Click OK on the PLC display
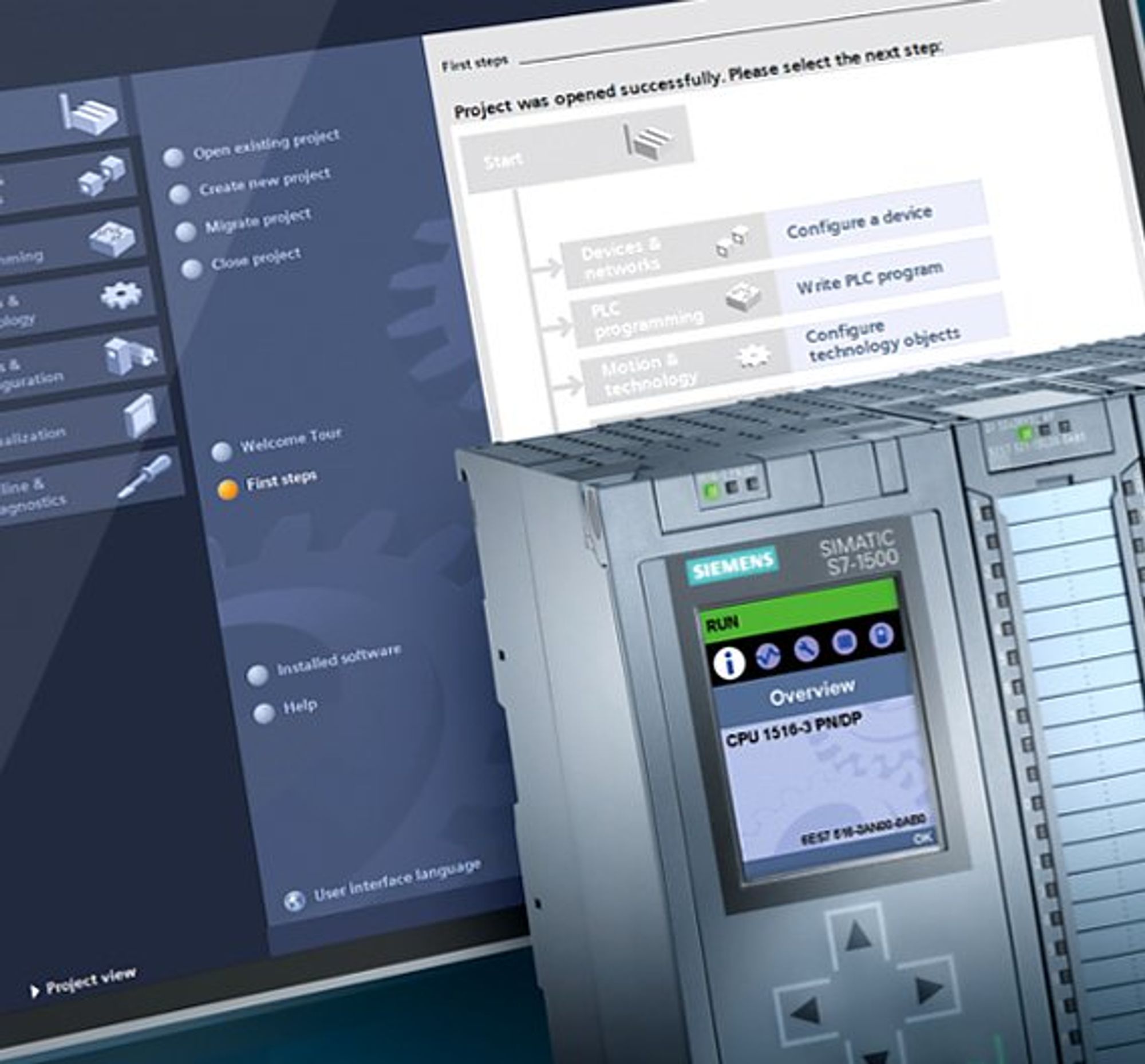Viewport: 1145px width, 1064px height. click(923, 838)
